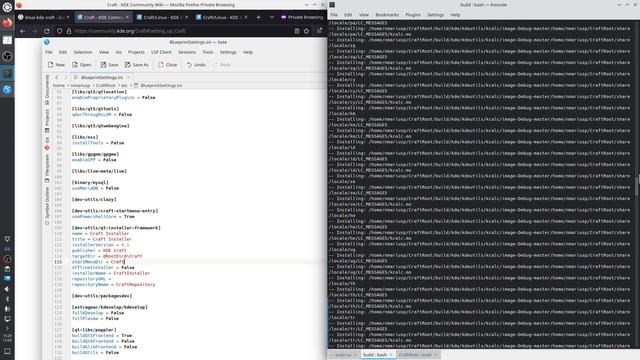The image size is (640, 360).
Task: Open Kate's Sessions menu
Action: [187, 52]
